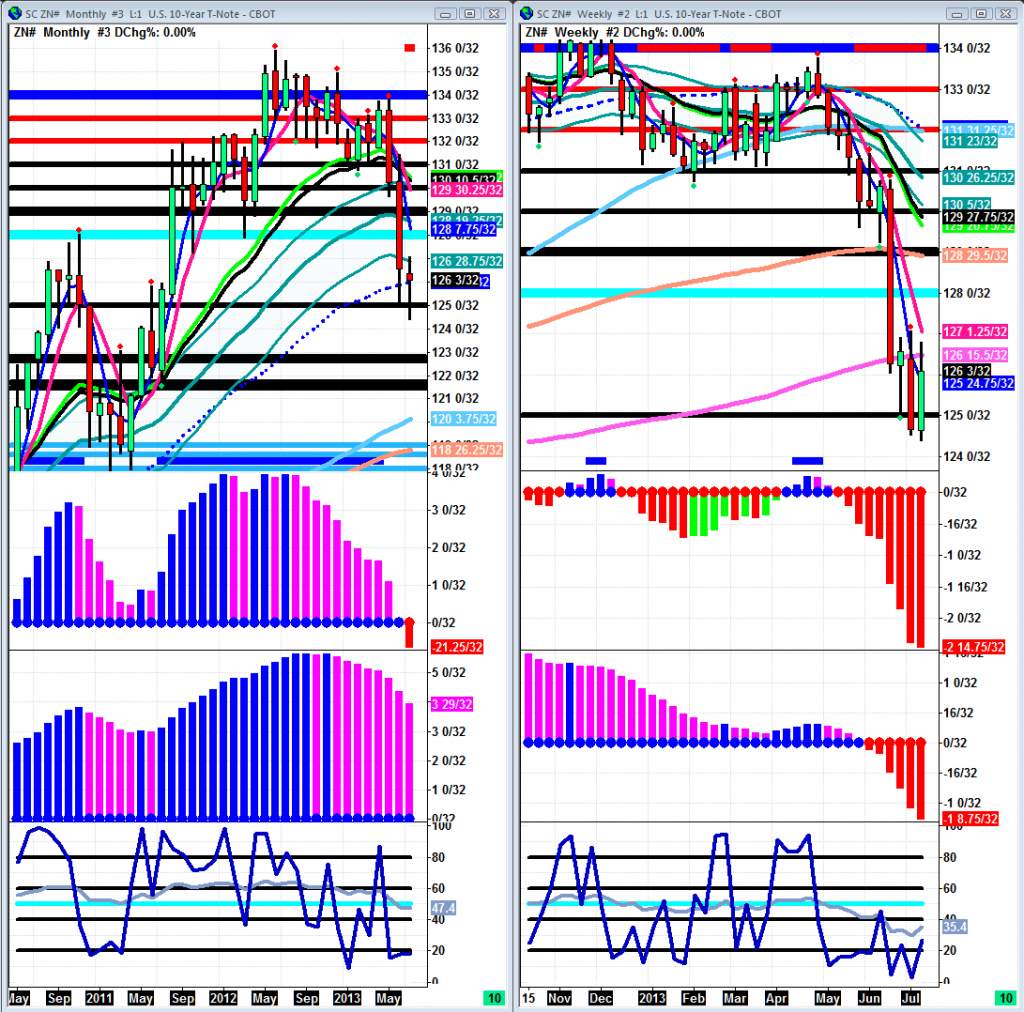This screenshot has width=1024, height=1012.
Task: Click the 35.4 oscillator value on Weekly chart
Action: (956, 927)
